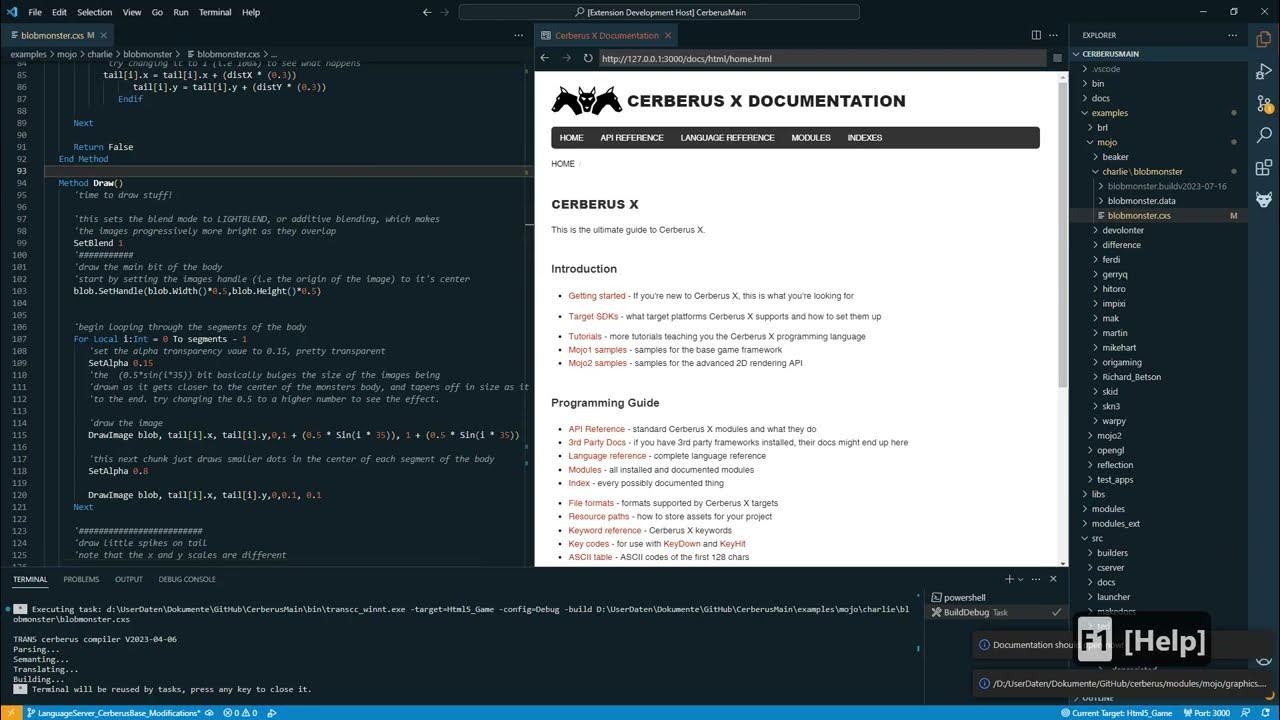Expand the beaker folder
The height and width of the screenshot is (720, 1280).
[x=1115, y=157]
